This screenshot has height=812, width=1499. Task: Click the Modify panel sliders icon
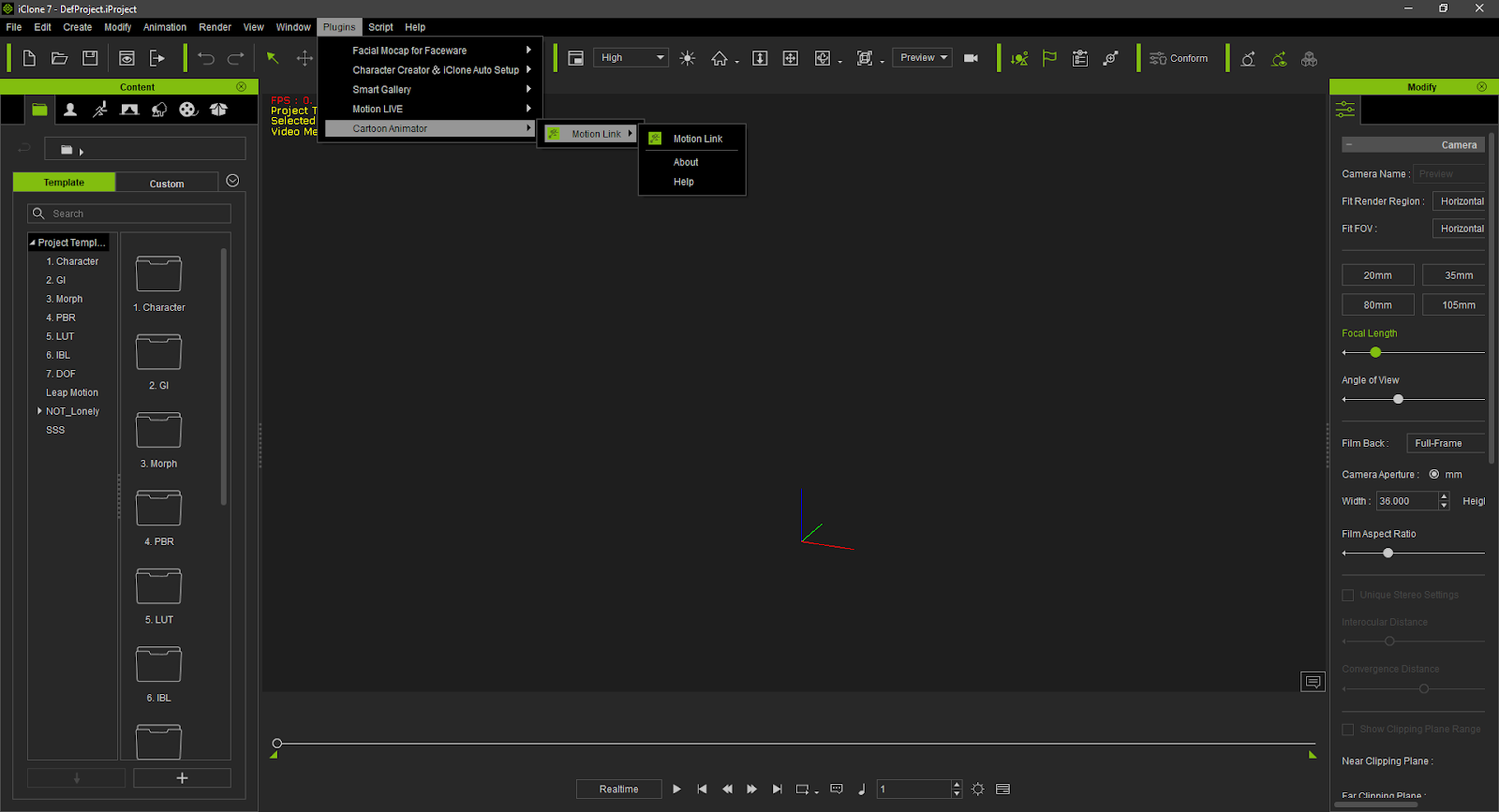click(x=1345, y=110)
